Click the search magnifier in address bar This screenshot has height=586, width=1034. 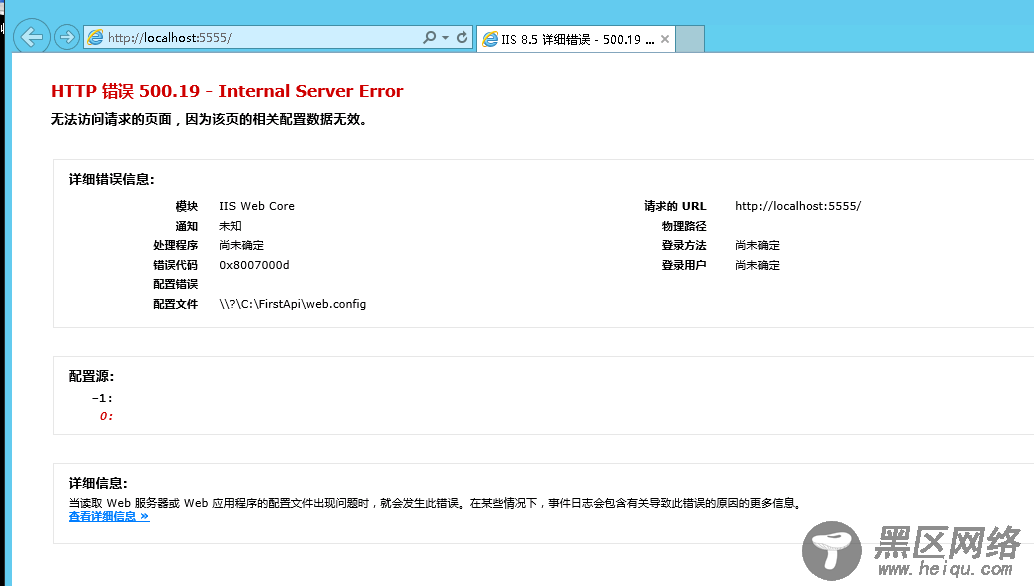click(x=429, y=38)
